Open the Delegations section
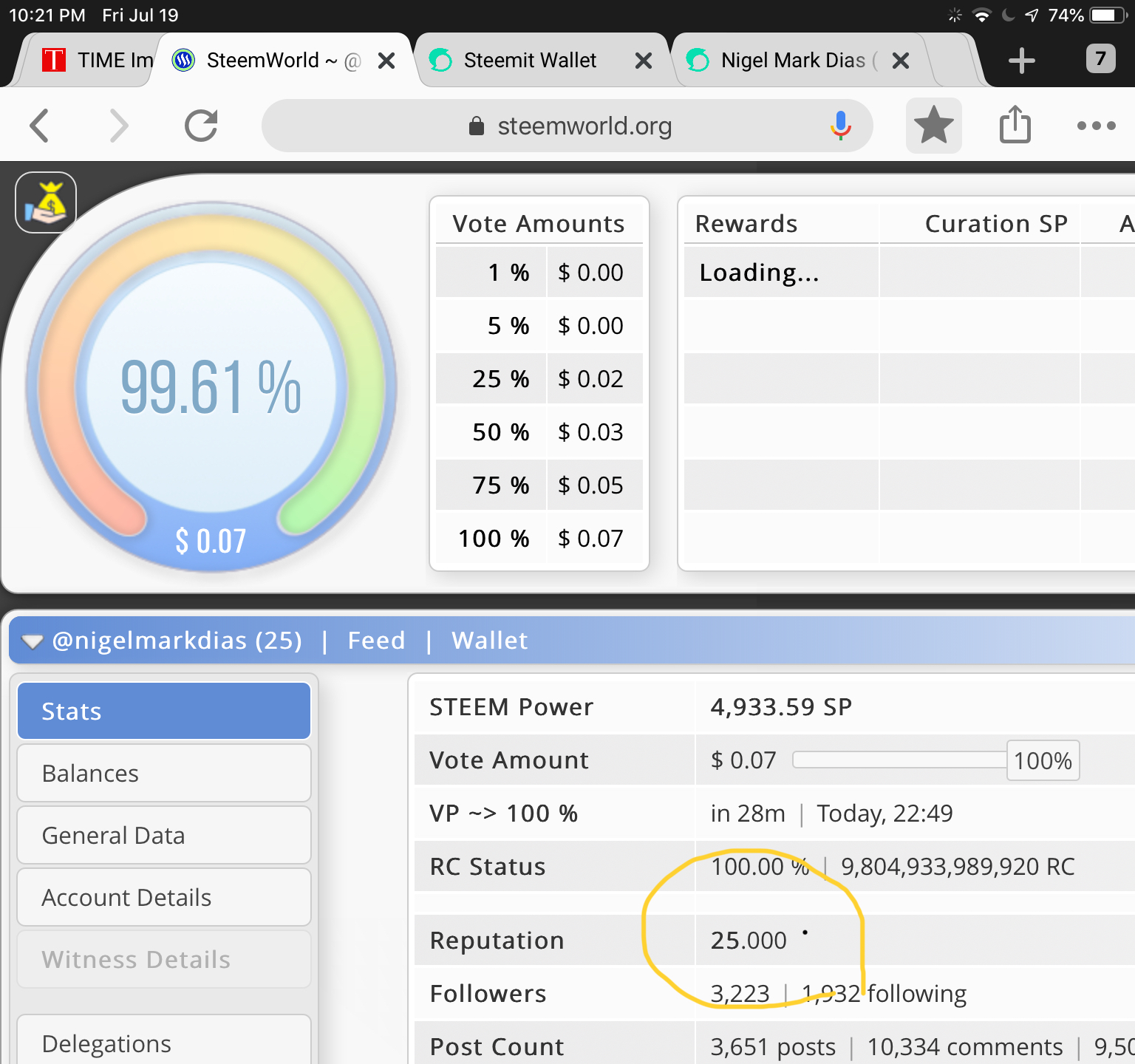Viewport: 1135px width, 1064px height. tap(164, 1040)
